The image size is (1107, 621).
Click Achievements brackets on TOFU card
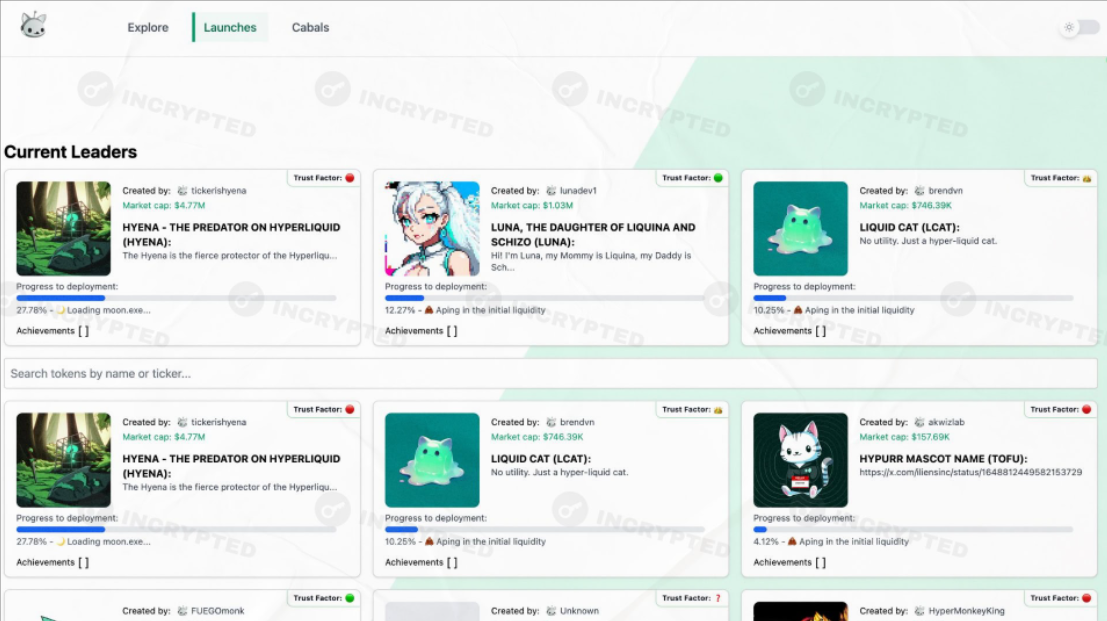click(820, 562)
